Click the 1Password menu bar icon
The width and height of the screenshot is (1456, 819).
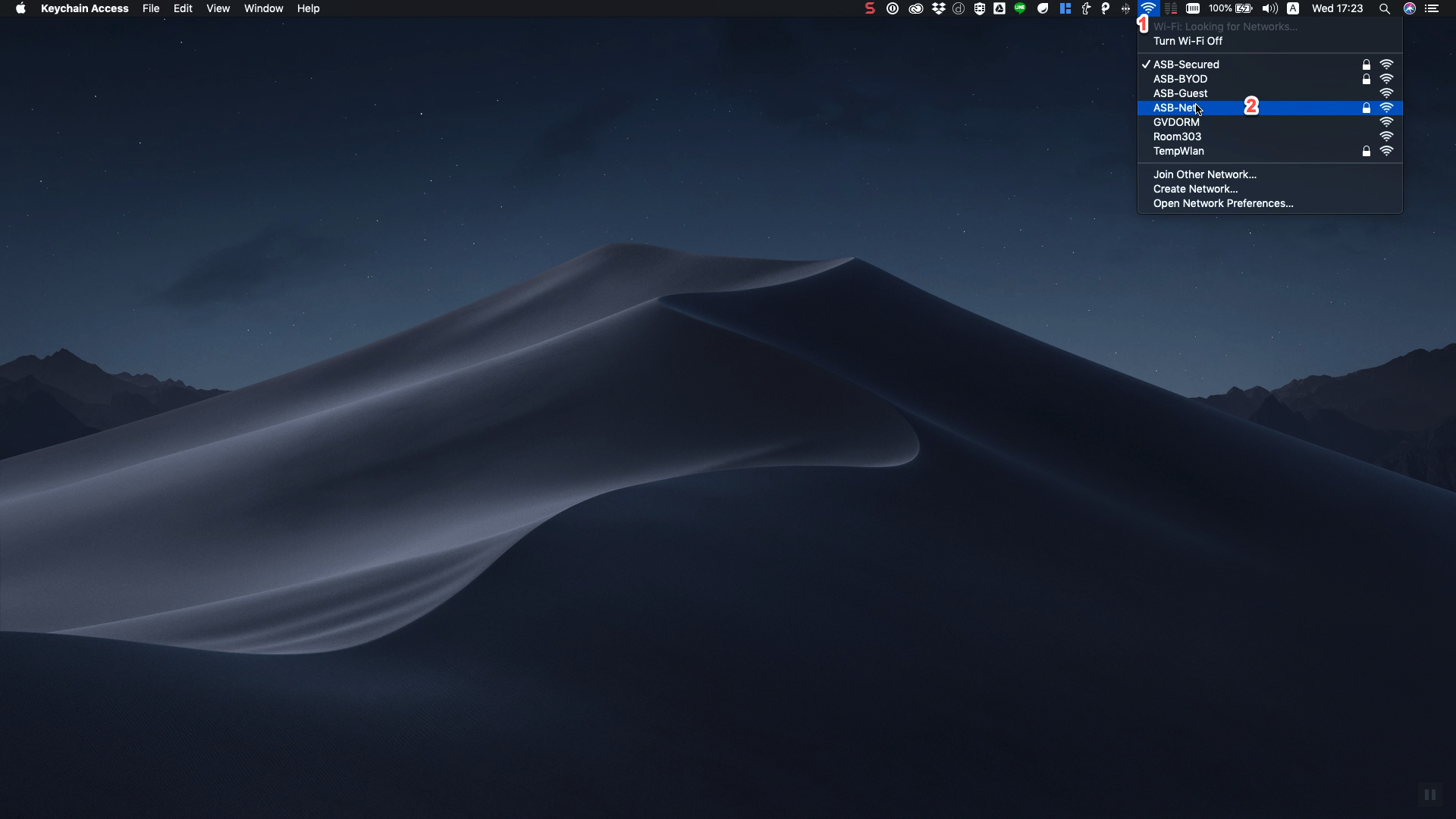pos(893,9)
